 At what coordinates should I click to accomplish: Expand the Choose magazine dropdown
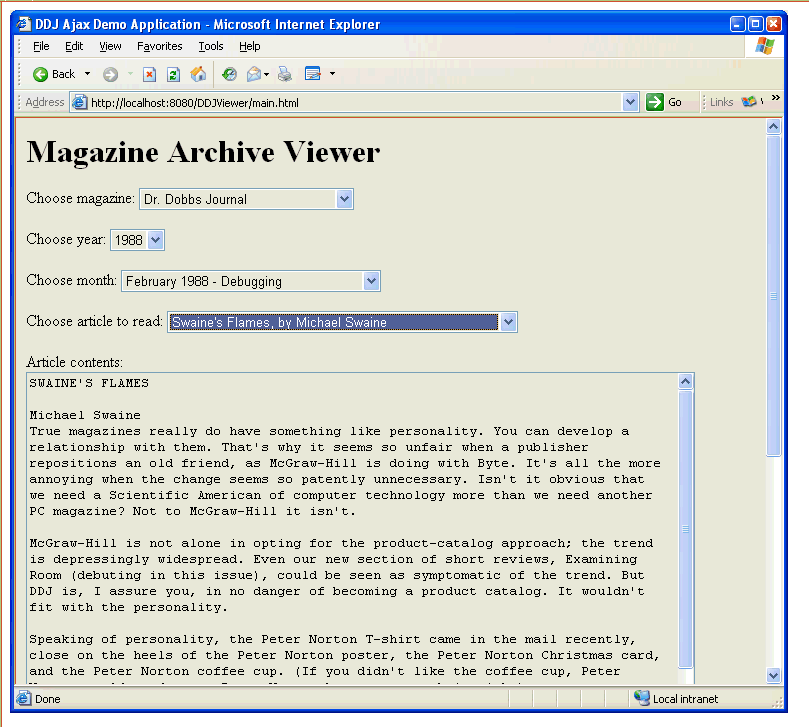tap(345, 199)
